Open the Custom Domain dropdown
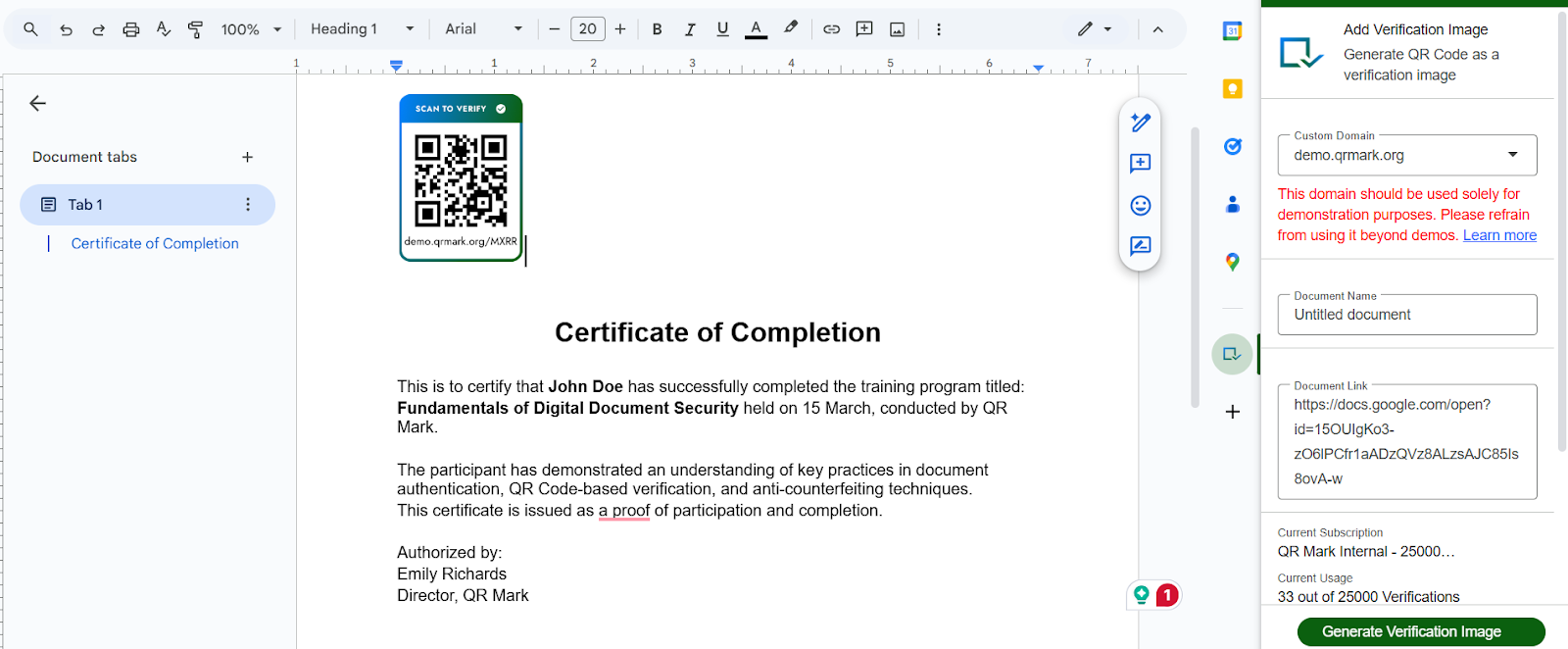The image size is (1568, 649). coord(1407,155)
